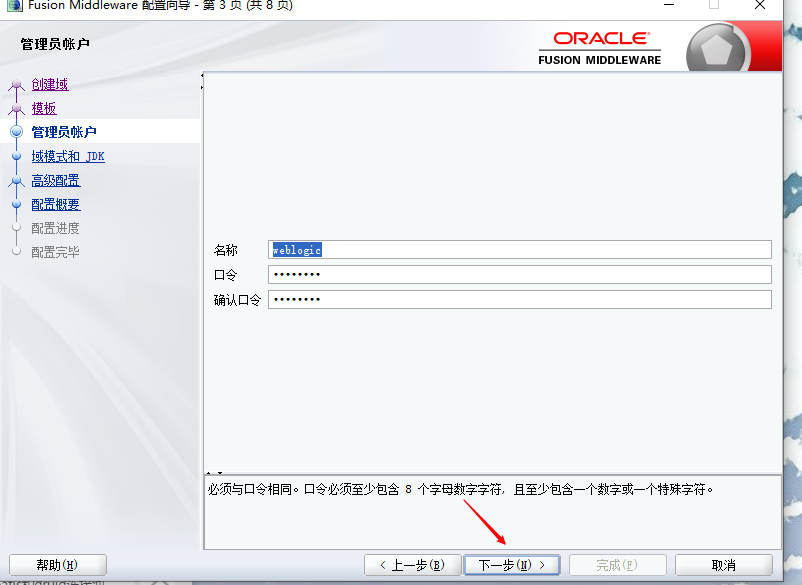Screen dimensions: 802x585
Task: Open the 高级配置 link
Action: (x=55, y=180)
